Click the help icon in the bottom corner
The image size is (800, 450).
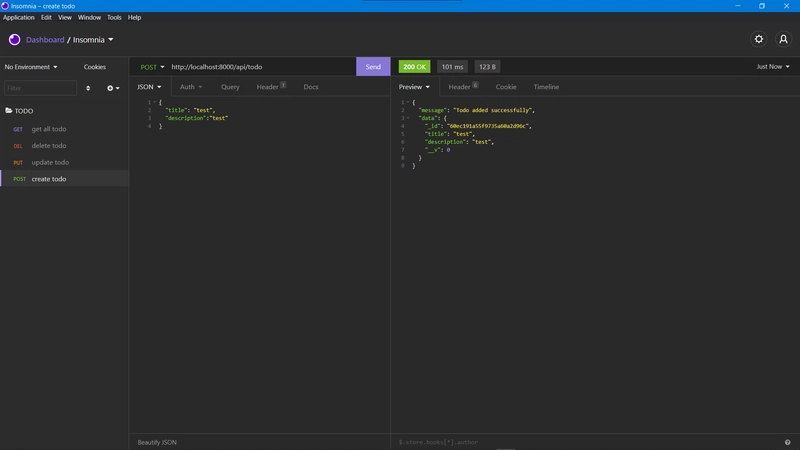pyautogui.click(x=787, y=442)
